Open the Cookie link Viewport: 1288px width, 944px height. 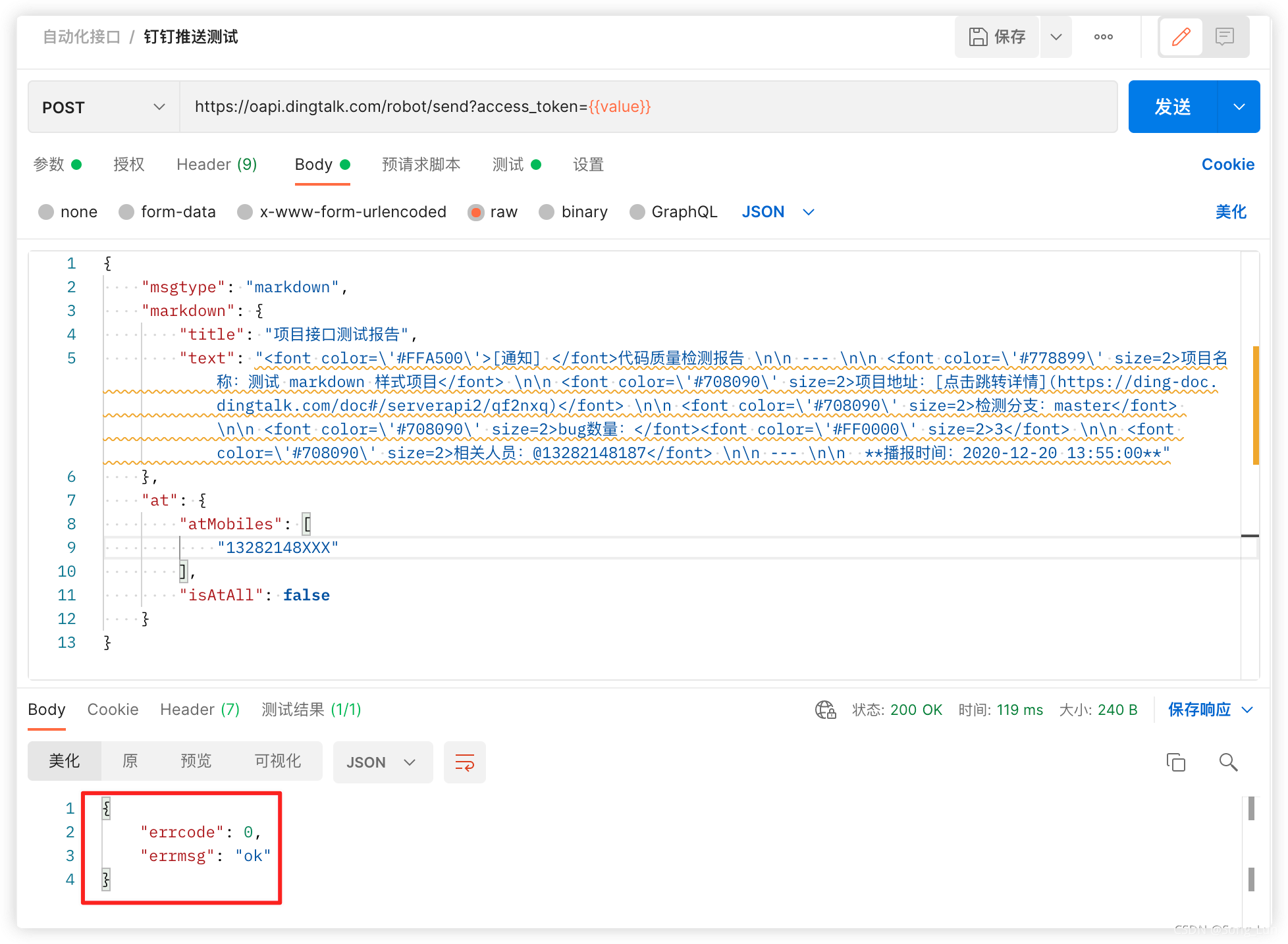pyautogui.click(x=1227, y=165)
